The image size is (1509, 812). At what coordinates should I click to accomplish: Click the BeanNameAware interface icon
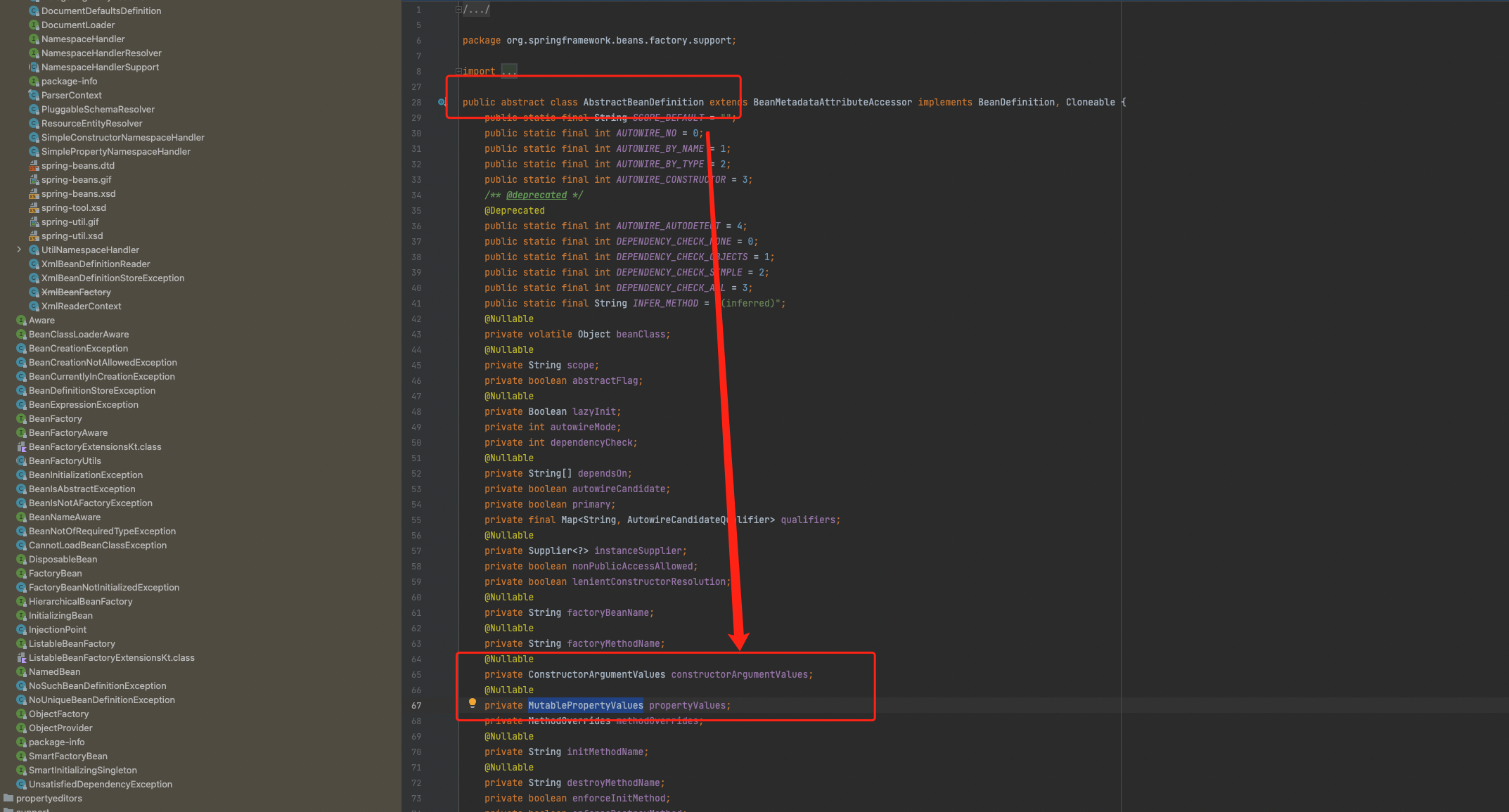(21, 517)
